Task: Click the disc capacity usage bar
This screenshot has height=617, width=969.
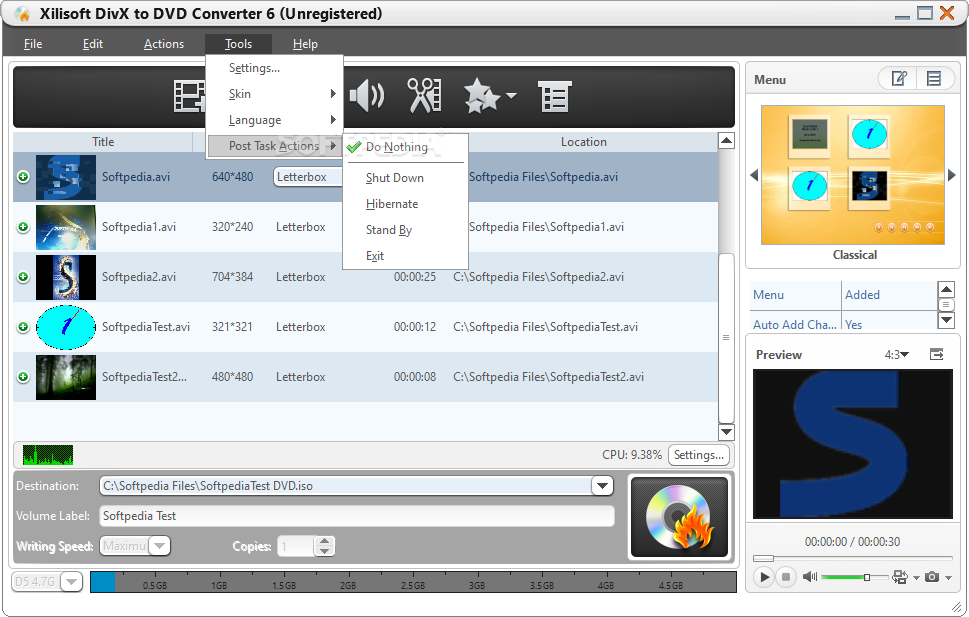Action: point(413,582)
